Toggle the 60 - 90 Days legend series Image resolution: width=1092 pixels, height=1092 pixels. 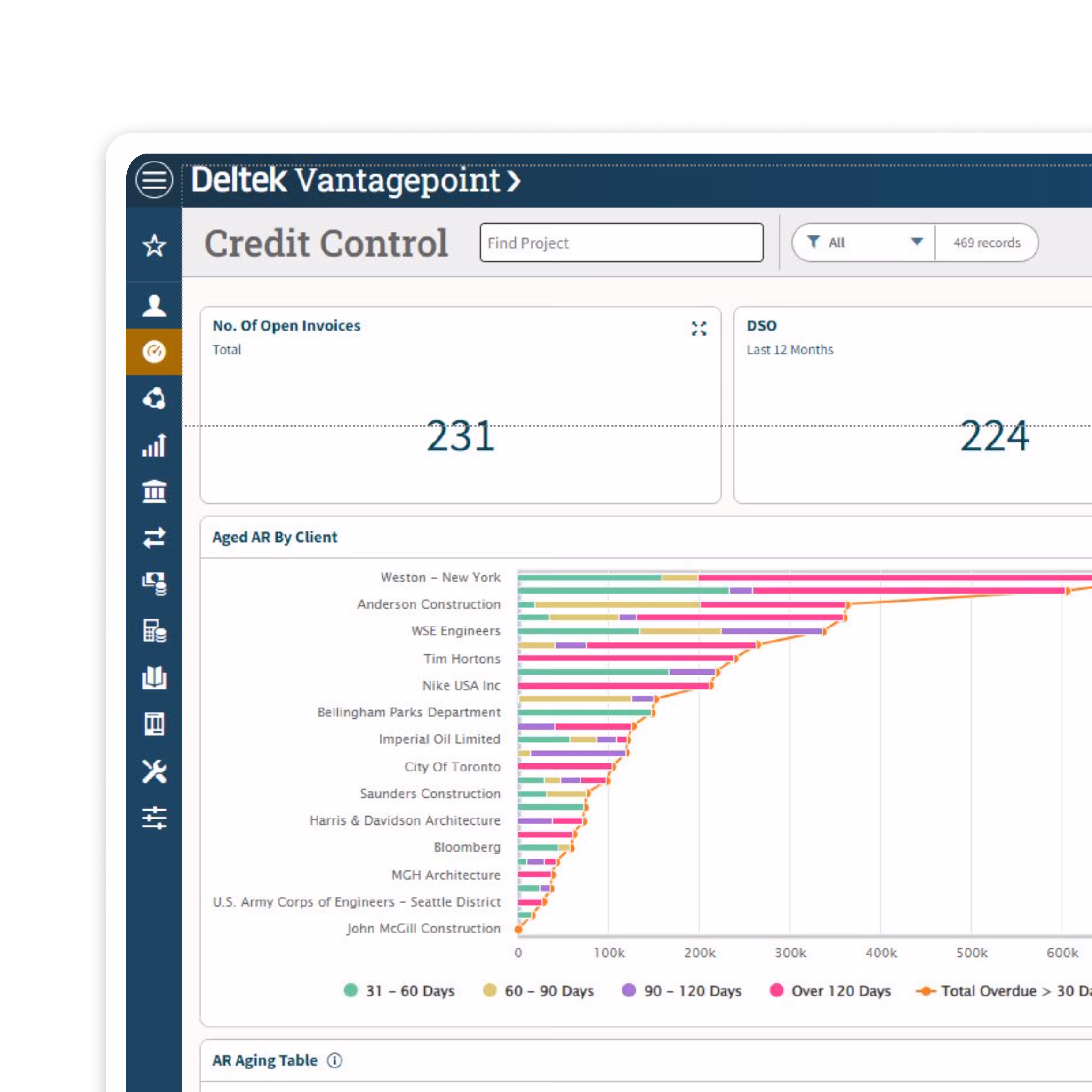pos(549,990)
